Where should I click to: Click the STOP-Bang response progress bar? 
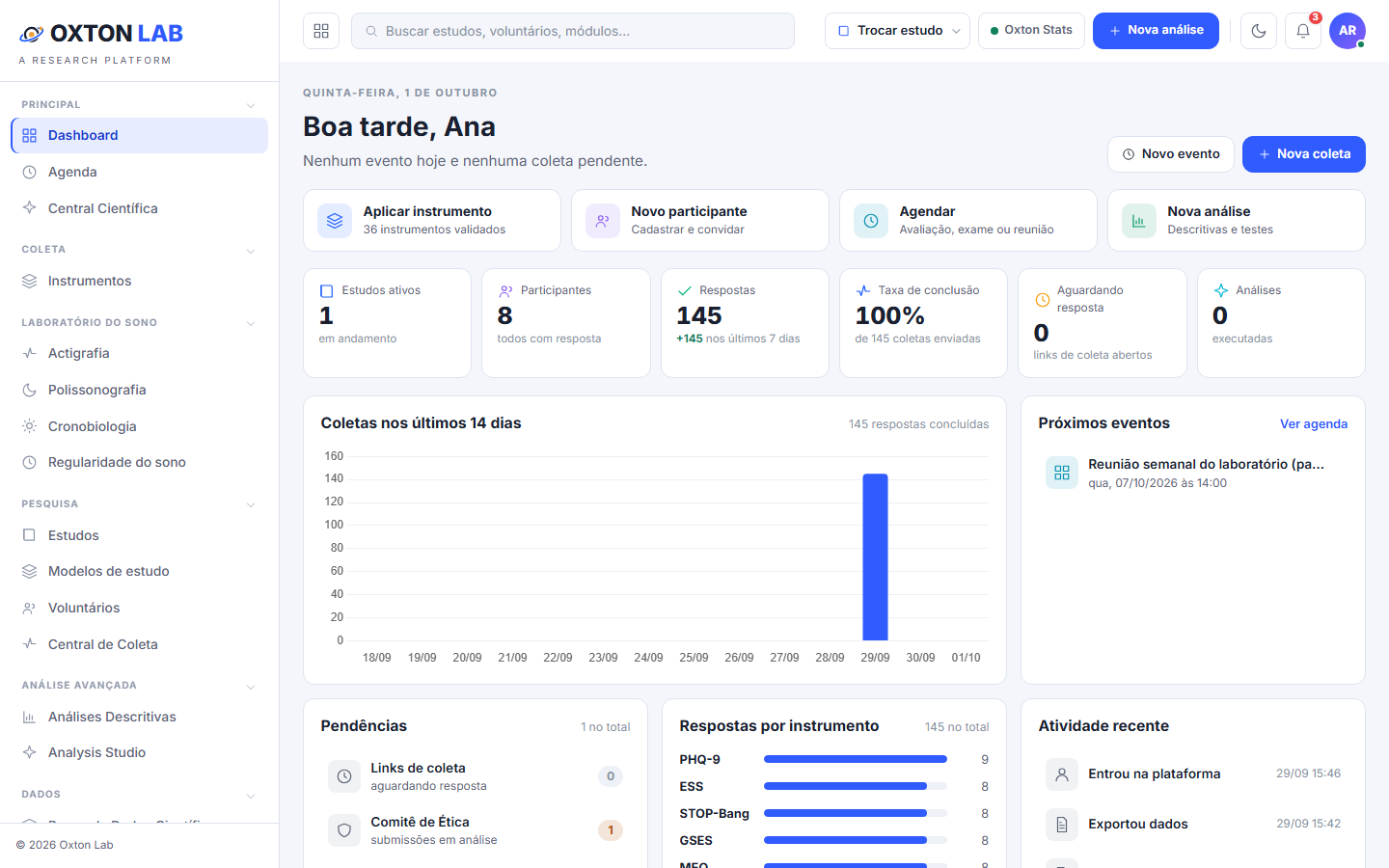pyautogui.click(x=856, y=813)
